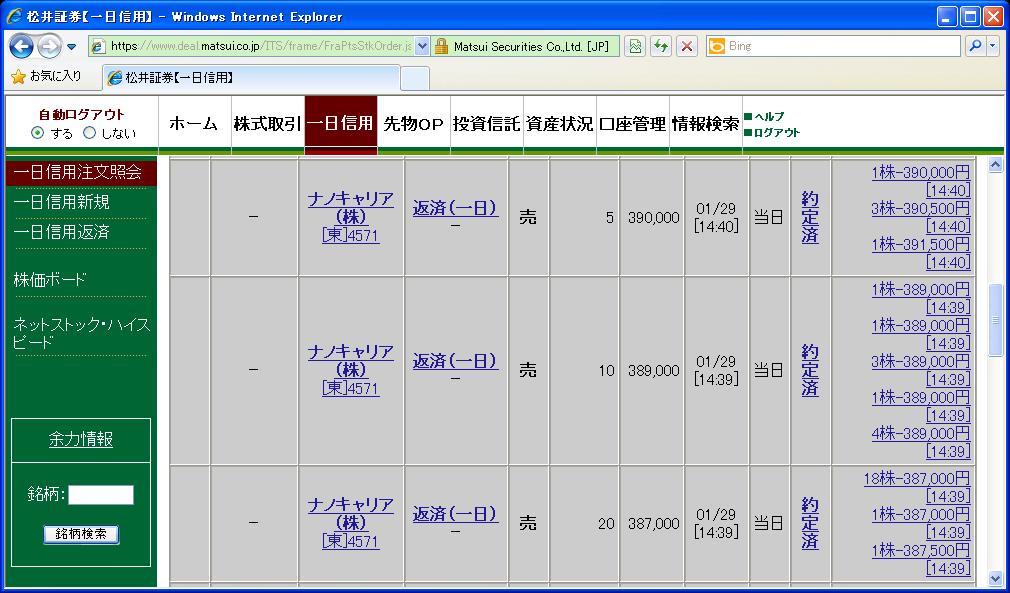Open 返済(一日) link in the 390,000 row
Viewport: 1010px width, 593px height.
[455, 208]
